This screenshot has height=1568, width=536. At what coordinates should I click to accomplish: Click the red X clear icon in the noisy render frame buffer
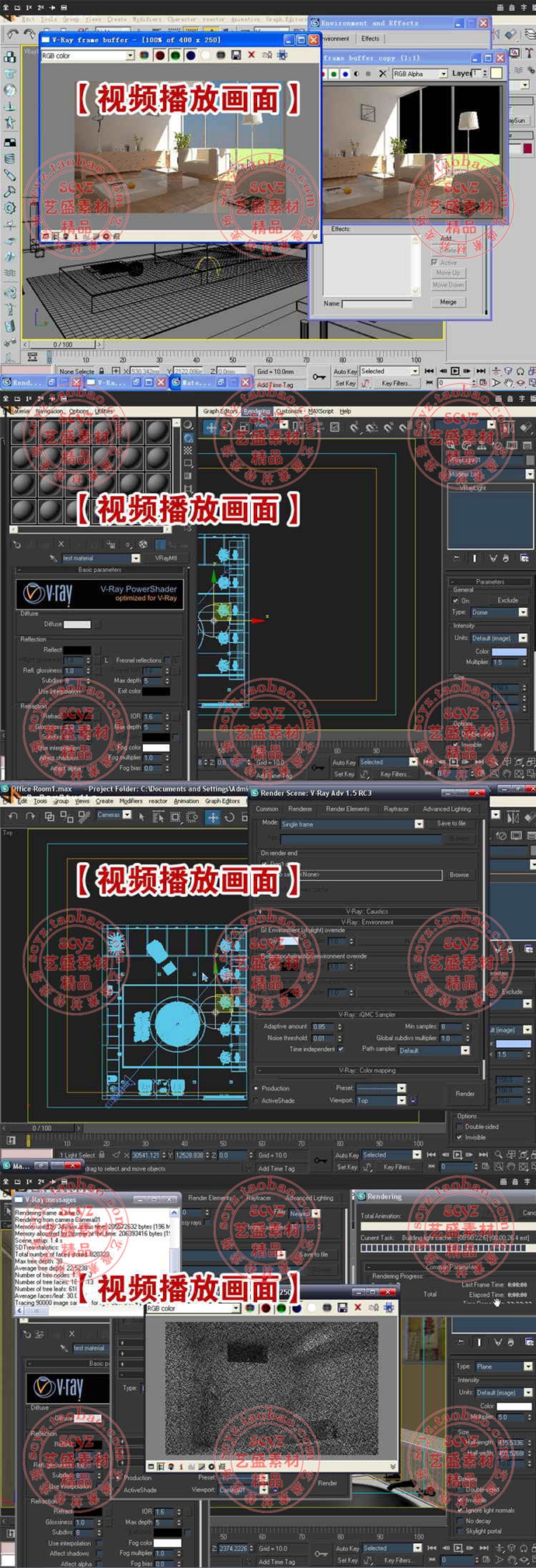(x=357, y=1308)
